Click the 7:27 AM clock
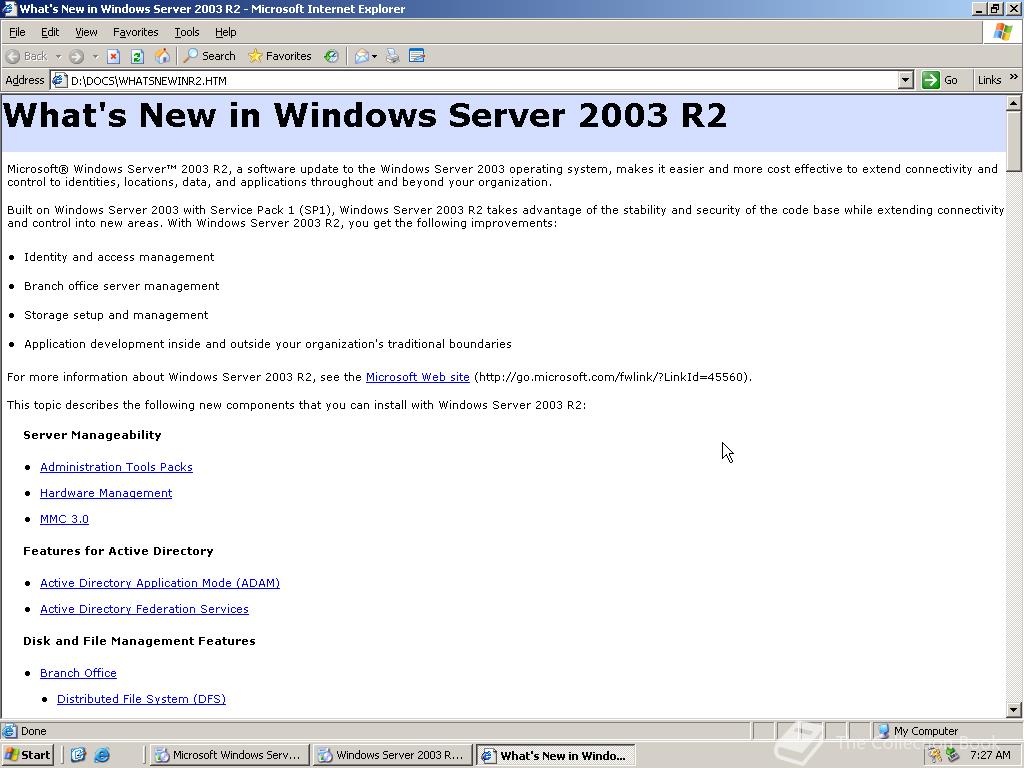This screenshot has width=1024, height=768. 990,756
